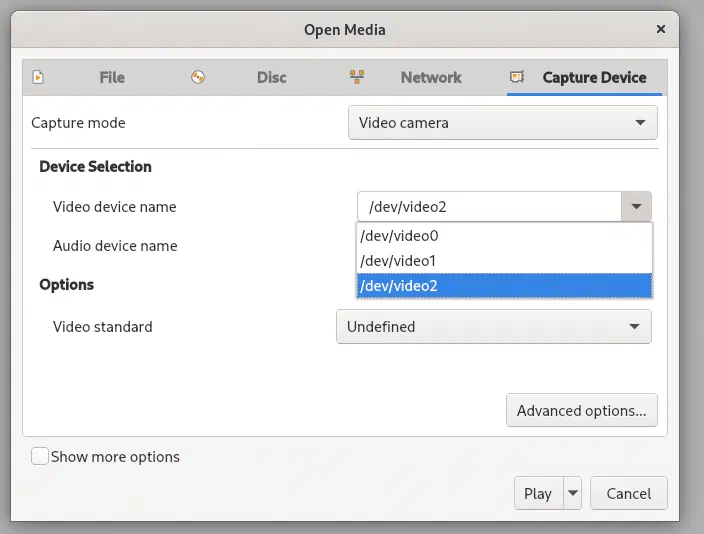The width and height of the screenshot is (704, 534).
Task: Choose /dev/video1 from the device list
Action: pos(504,261)
